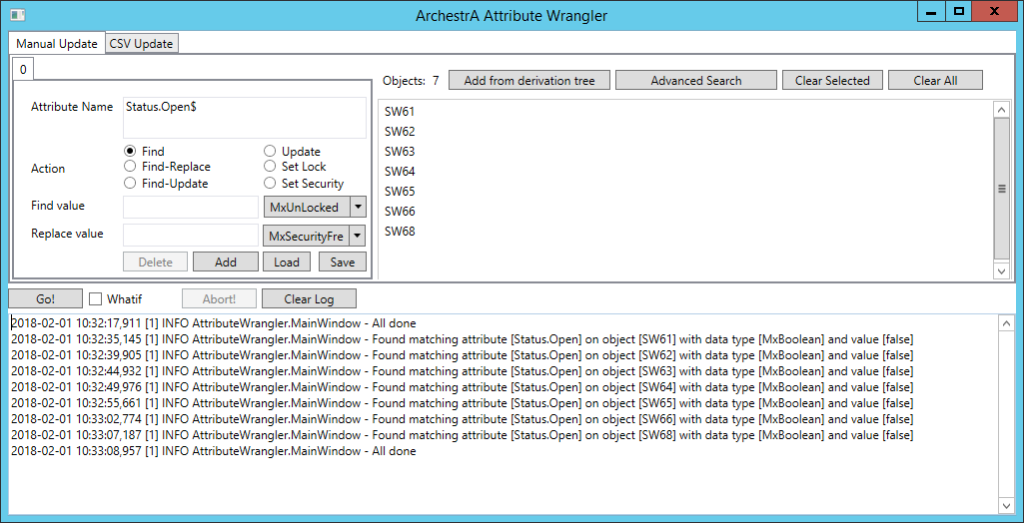
Task: Click the Go! button
Action: pos(46,298)
